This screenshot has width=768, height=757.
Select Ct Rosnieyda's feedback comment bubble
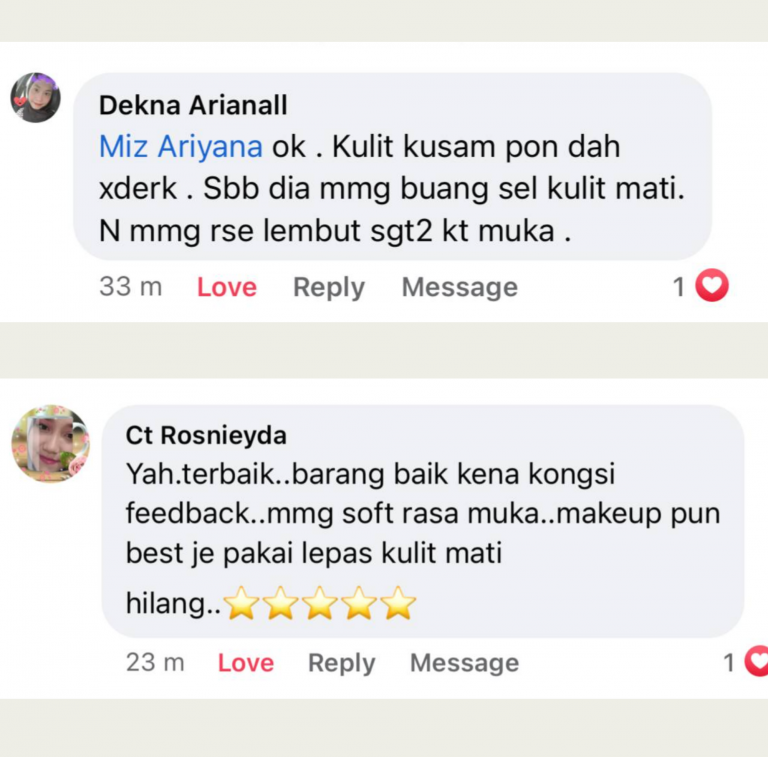click(423, 521)
